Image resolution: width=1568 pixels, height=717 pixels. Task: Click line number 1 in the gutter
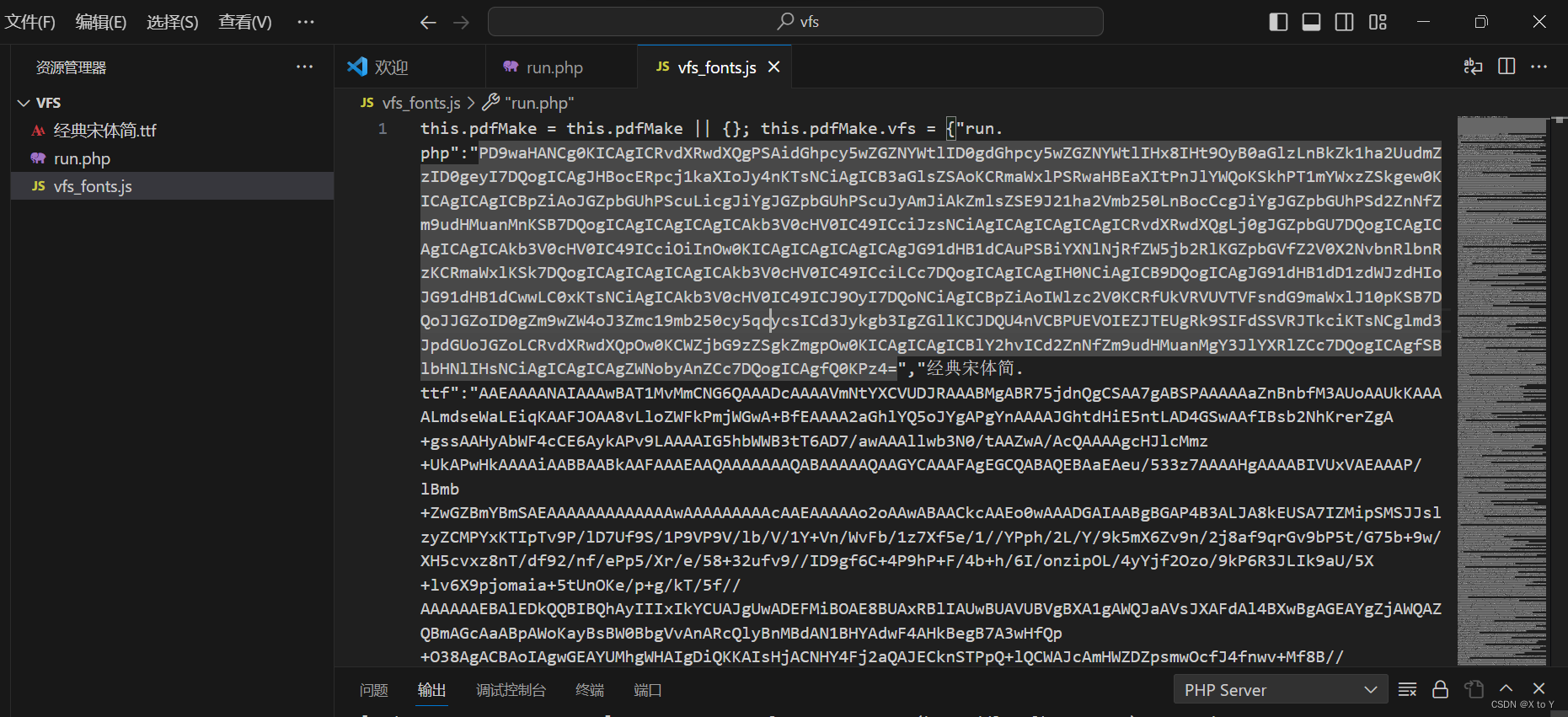click(383, 129)
